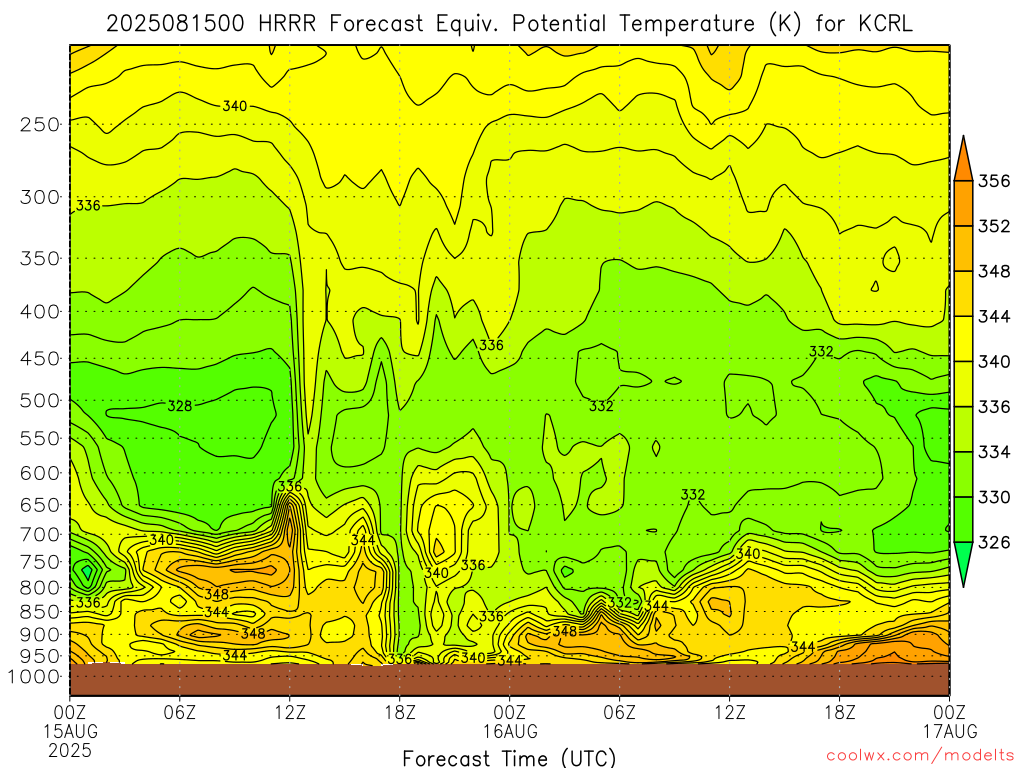Click the 16AUG date label
The image size is (1024, 768).
(x=510, y=730)
